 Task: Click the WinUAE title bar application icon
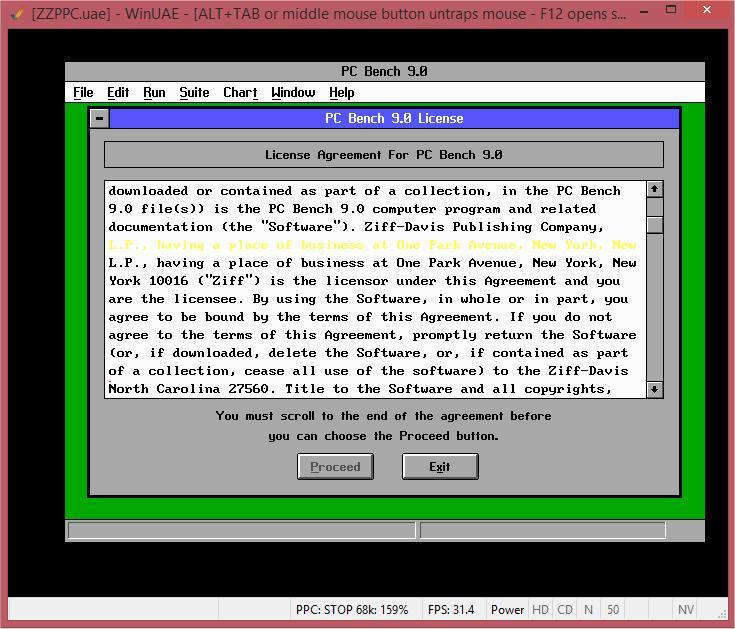coord(18,14)
